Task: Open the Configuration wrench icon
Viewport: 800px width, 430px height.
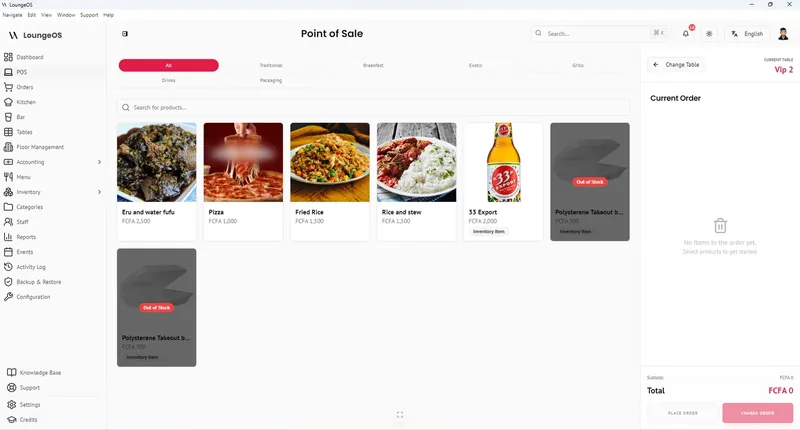Action: (x=8, y=297)
